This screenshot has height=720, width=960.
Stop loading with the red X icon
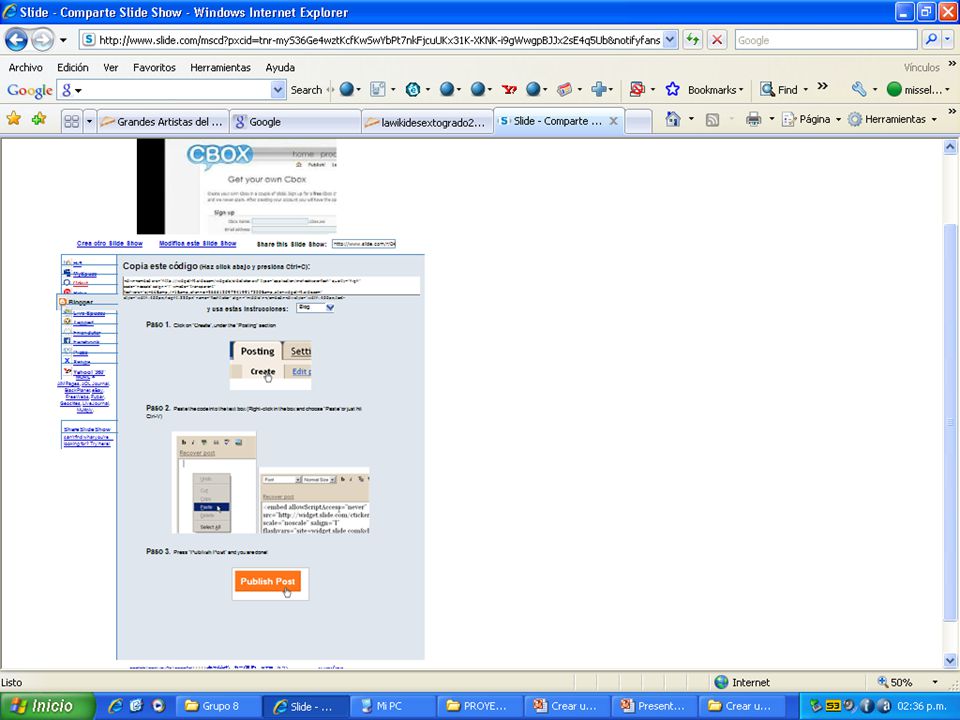click(x=716, y=40)
